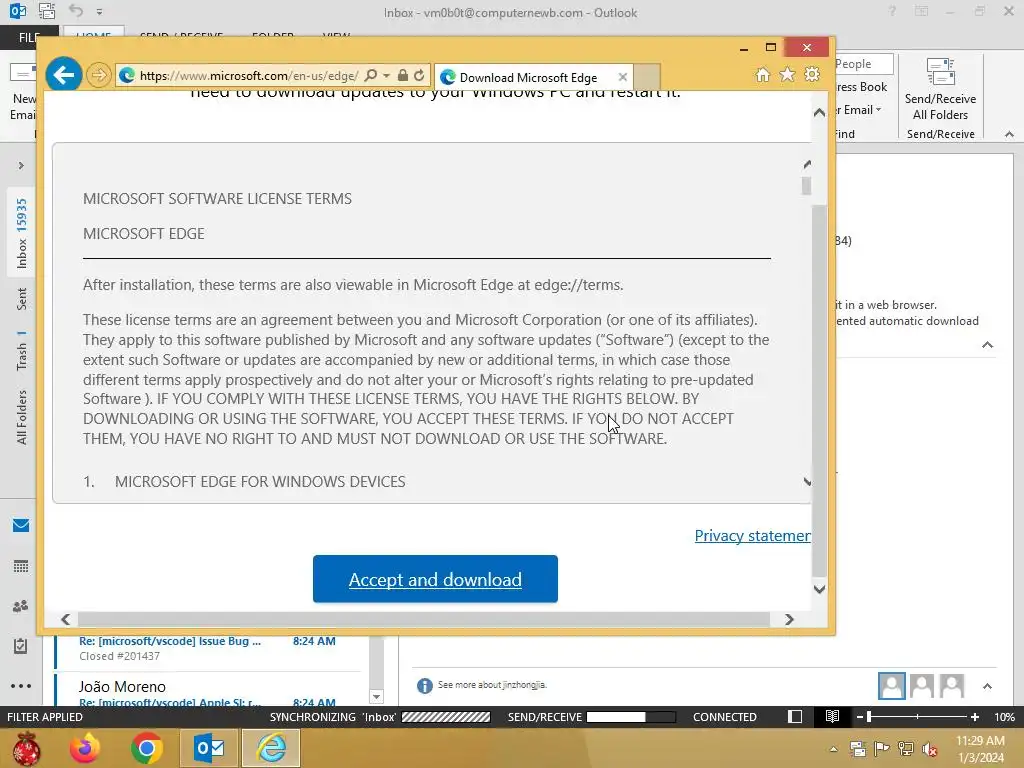Screen dimensions: 1024x768
Task: Click the muted speaker volume tray icon
Action: click(929, 749)
